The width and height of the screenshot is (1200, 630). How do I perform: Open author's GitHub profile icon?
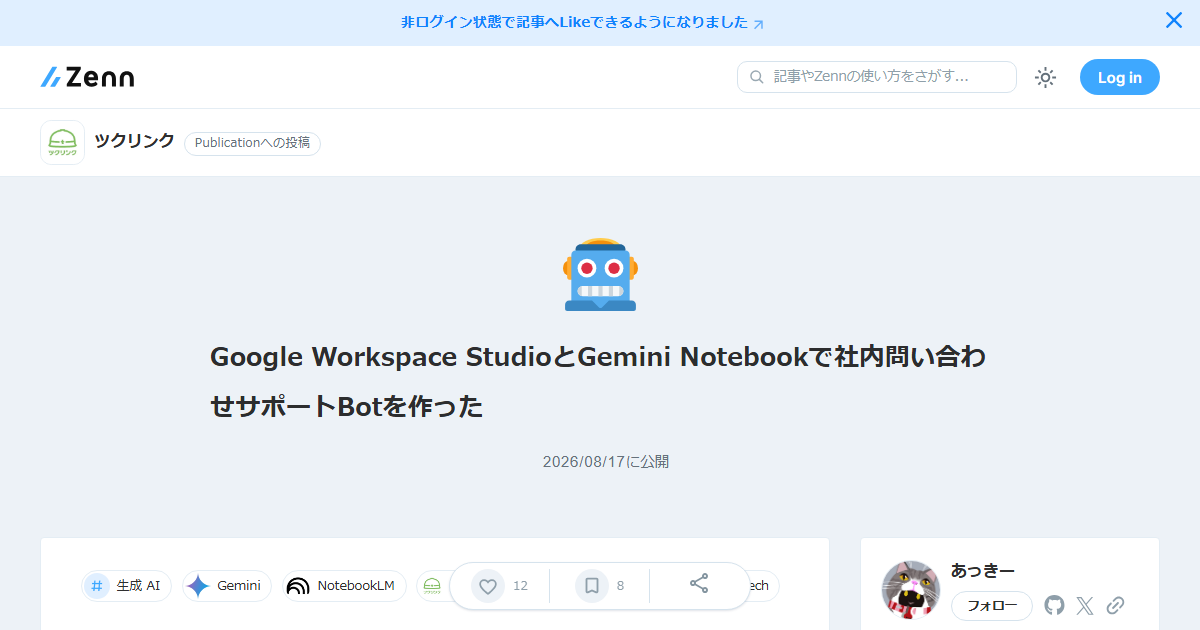pos(1054,605)
